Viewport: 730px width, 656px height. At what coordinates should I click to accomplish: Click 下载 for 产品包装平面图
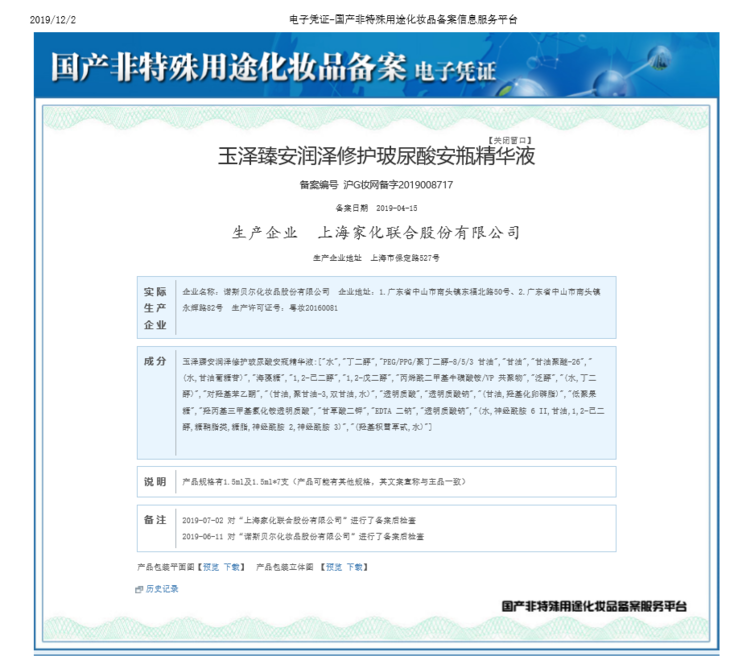coord(231,567)
